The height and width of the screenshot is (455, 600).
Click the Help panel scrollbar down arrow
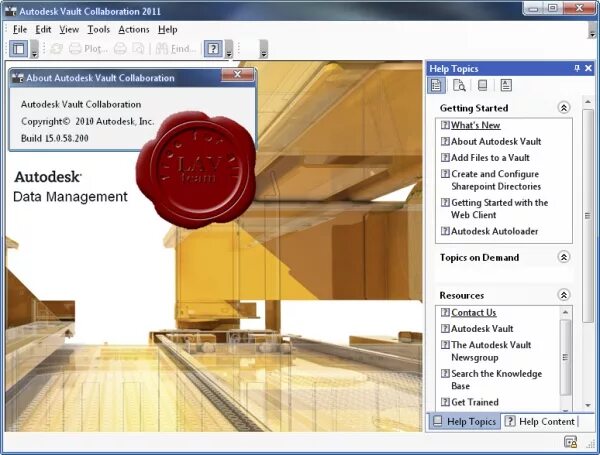pyautogui.click(x=588, y=405)
